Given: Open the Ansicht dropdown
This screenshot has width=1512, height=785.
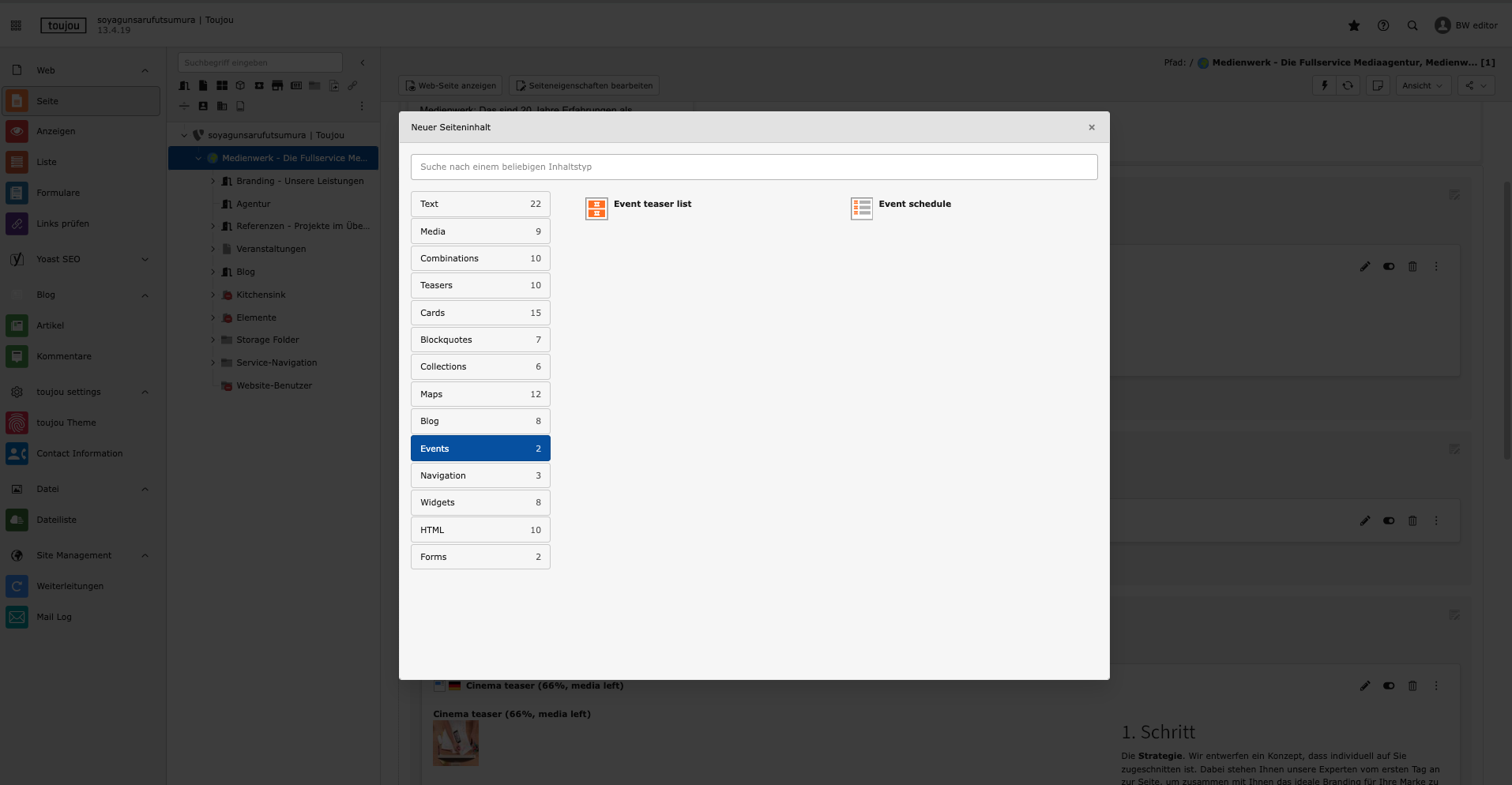Looking at the screenshot, I should [1423, 85].
